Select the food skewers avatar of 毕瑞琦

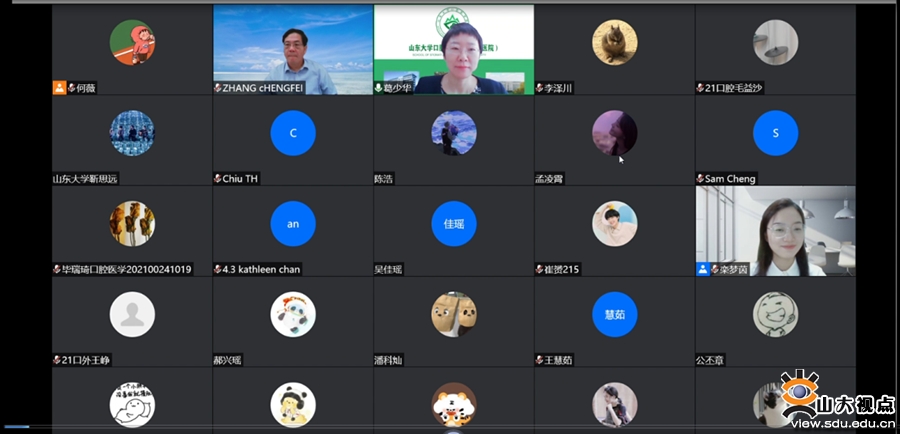(x=132, y=224)
